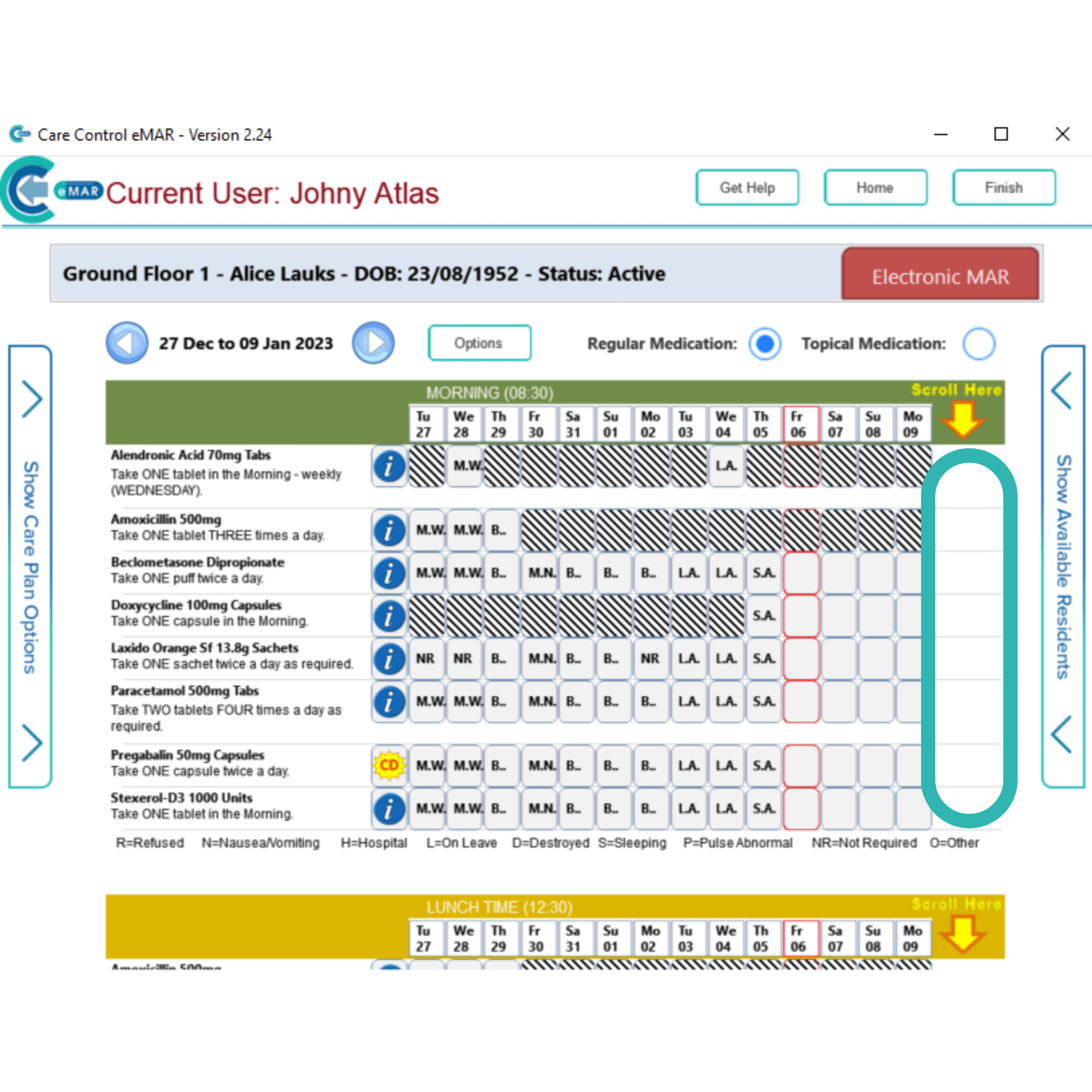Click the Morning section scroll down arrow
The image size is (1092, 1092).
[963, 419]
